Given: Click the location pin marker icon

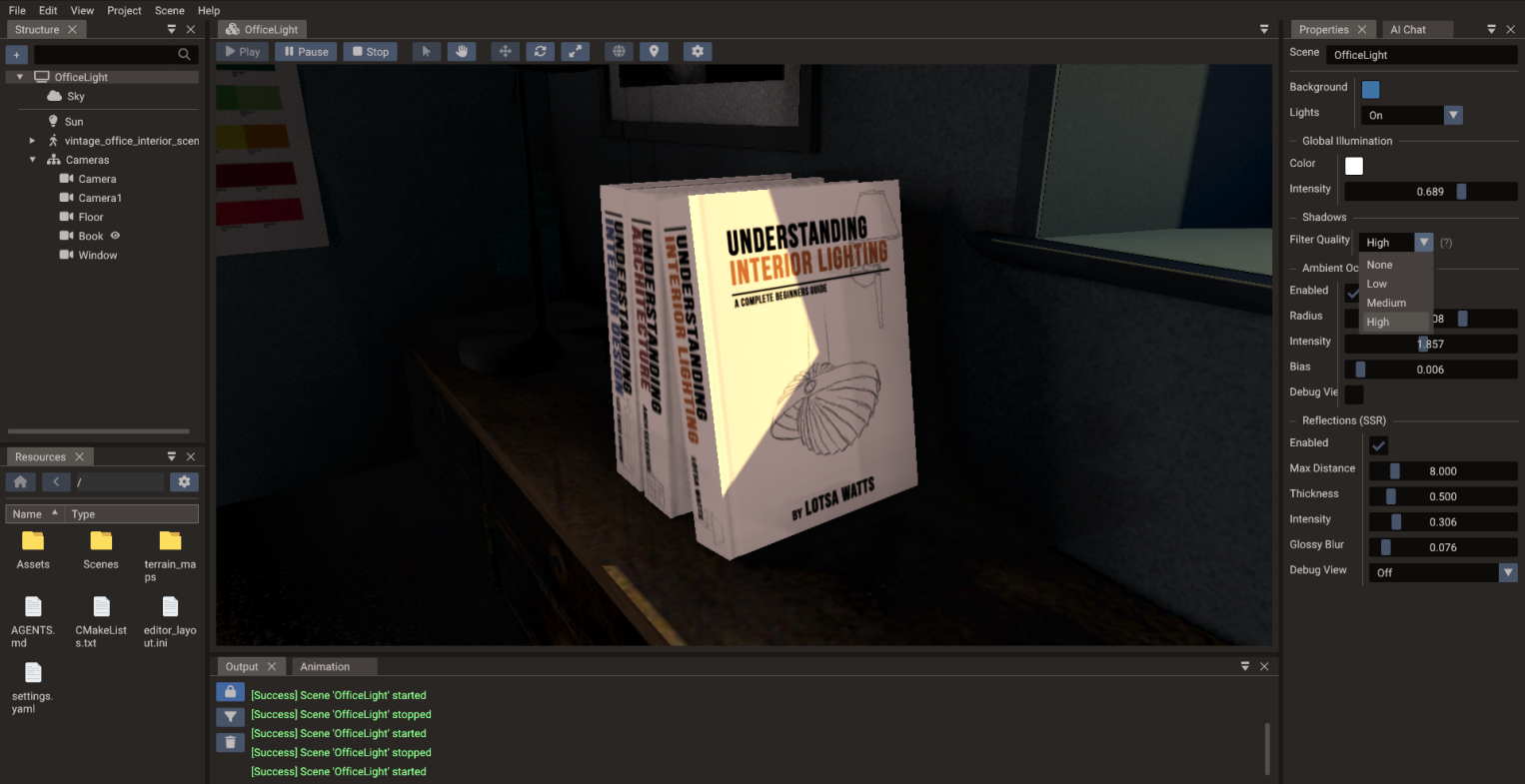Looking at the screenshot, I should coord(654,52).
